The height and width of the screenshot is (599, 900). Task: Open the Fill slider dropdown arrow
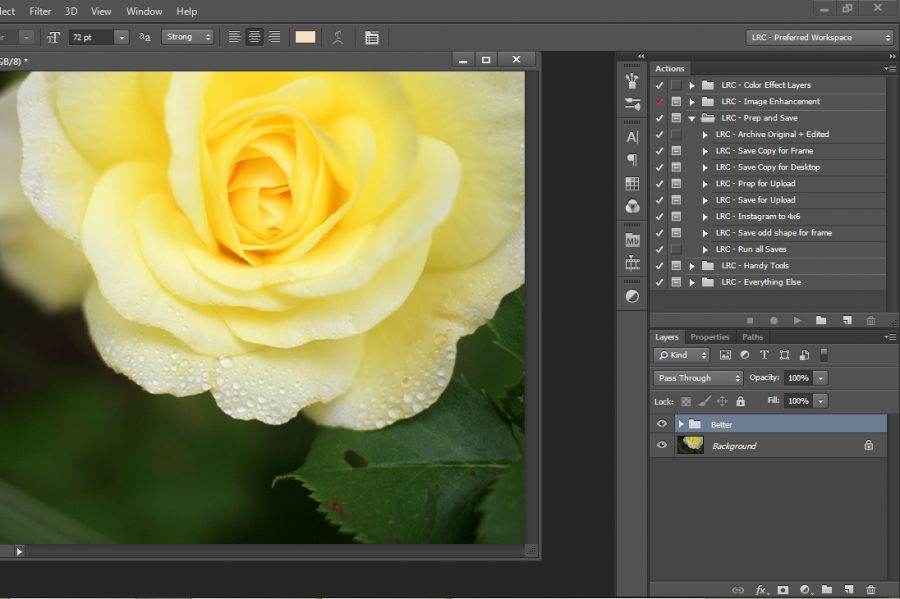coord(821,401)
